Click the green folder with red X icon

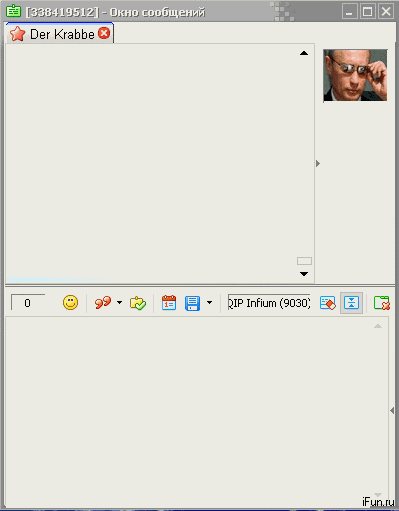382,303
